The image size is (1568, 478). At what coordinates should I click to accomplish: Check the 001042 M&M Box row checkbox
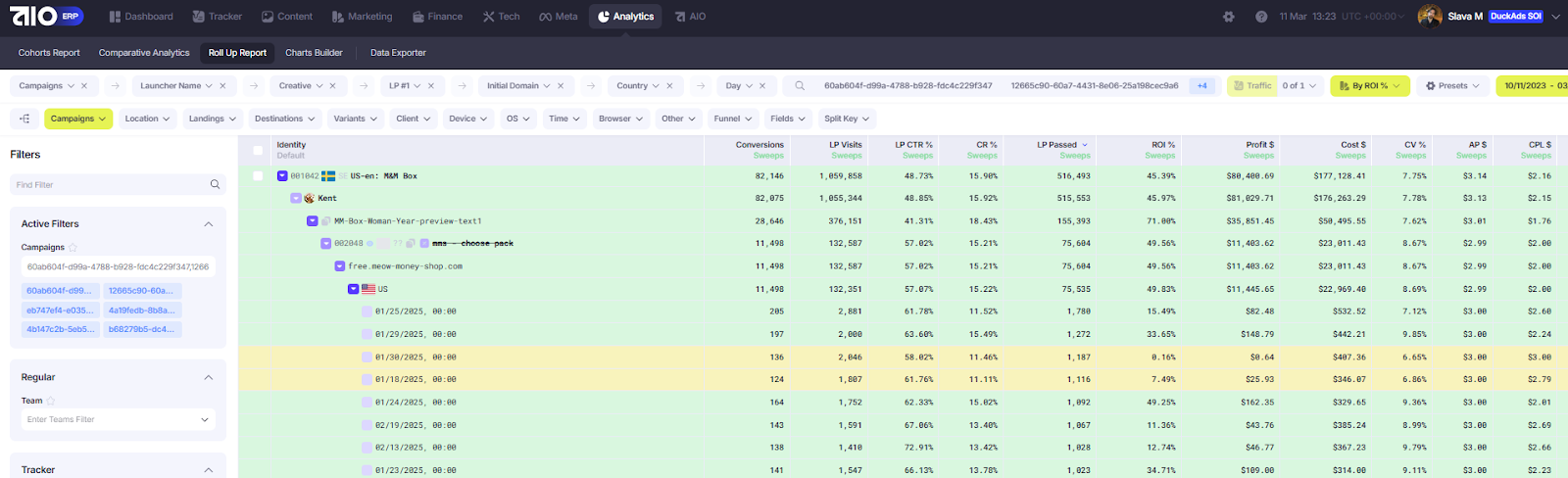point(258,176)
